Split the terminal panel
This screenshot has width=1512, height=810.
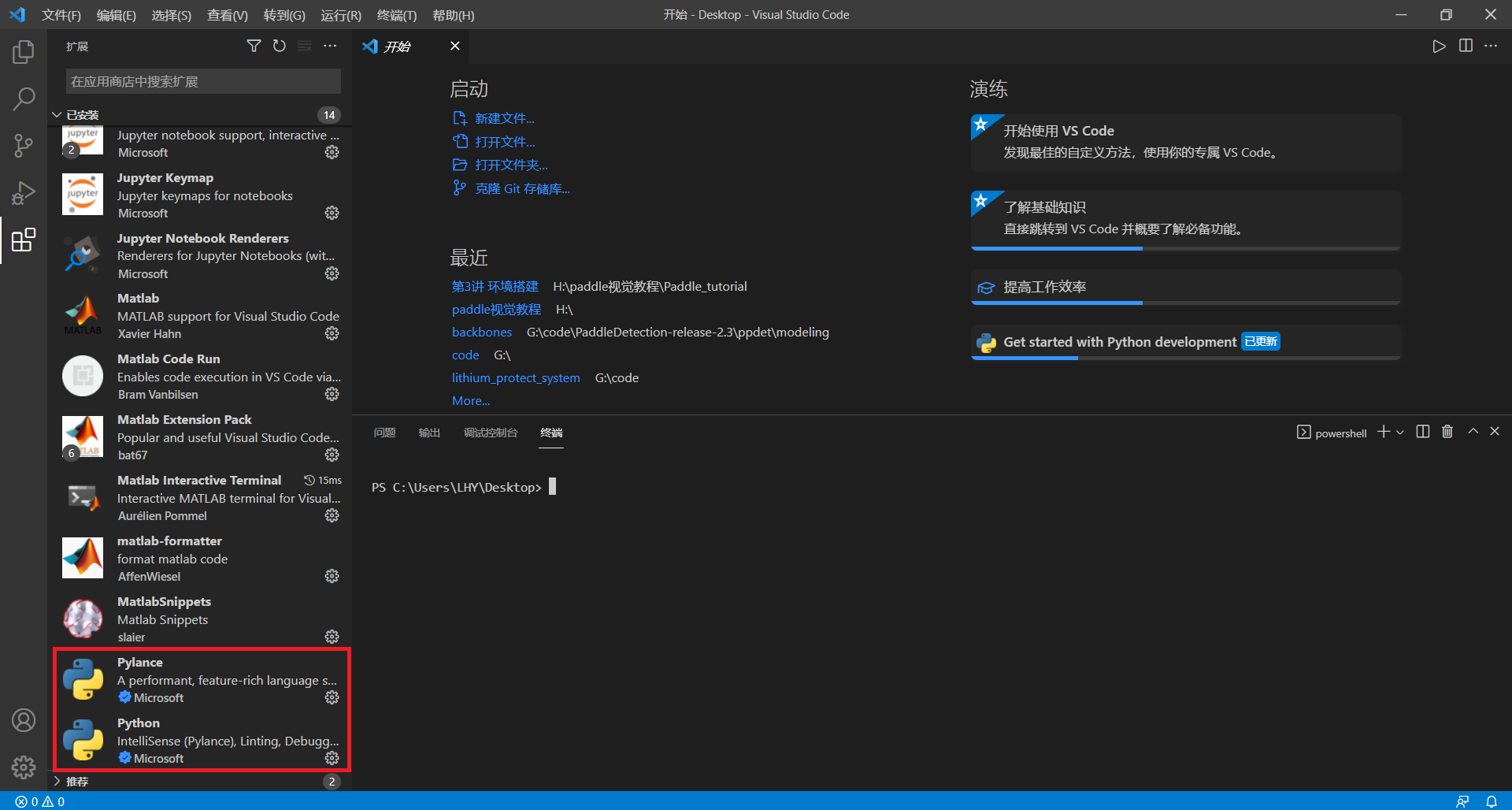point(1422,432)
